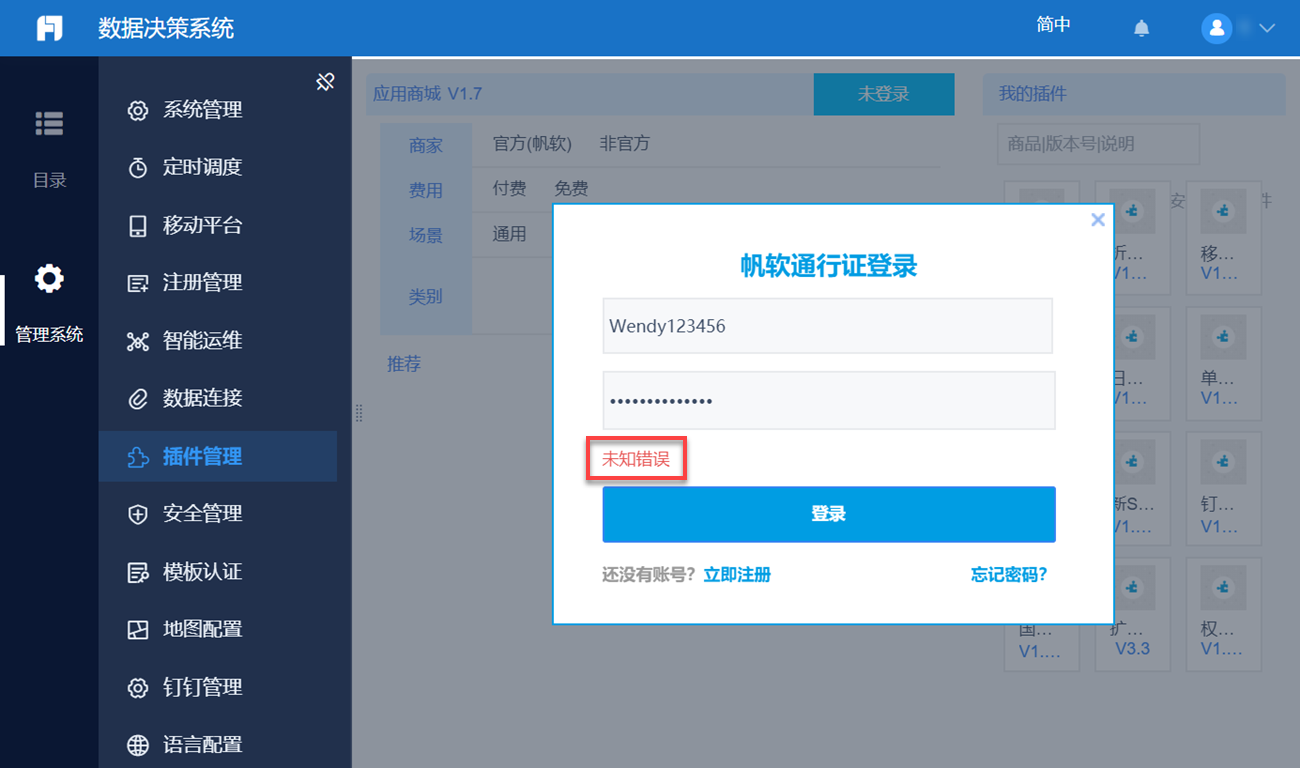Click the 未知错误 error message

[x=635, y=460]
